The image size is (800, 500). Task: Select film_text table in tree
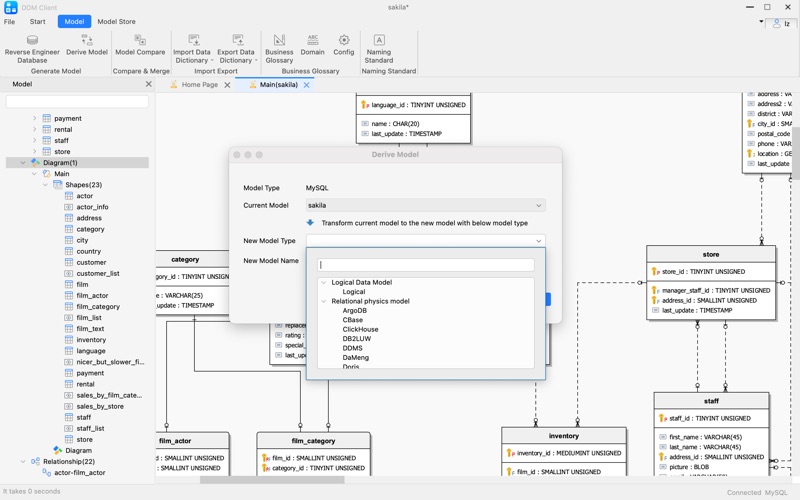pyautogui.click(x=90, y=329)
